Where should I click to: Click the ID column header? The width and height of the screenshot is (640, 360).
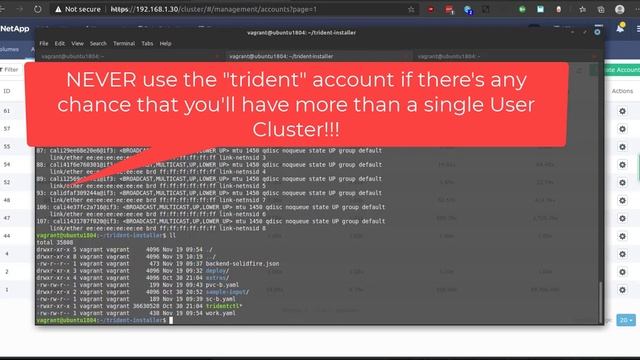click(x=7, y=91)
